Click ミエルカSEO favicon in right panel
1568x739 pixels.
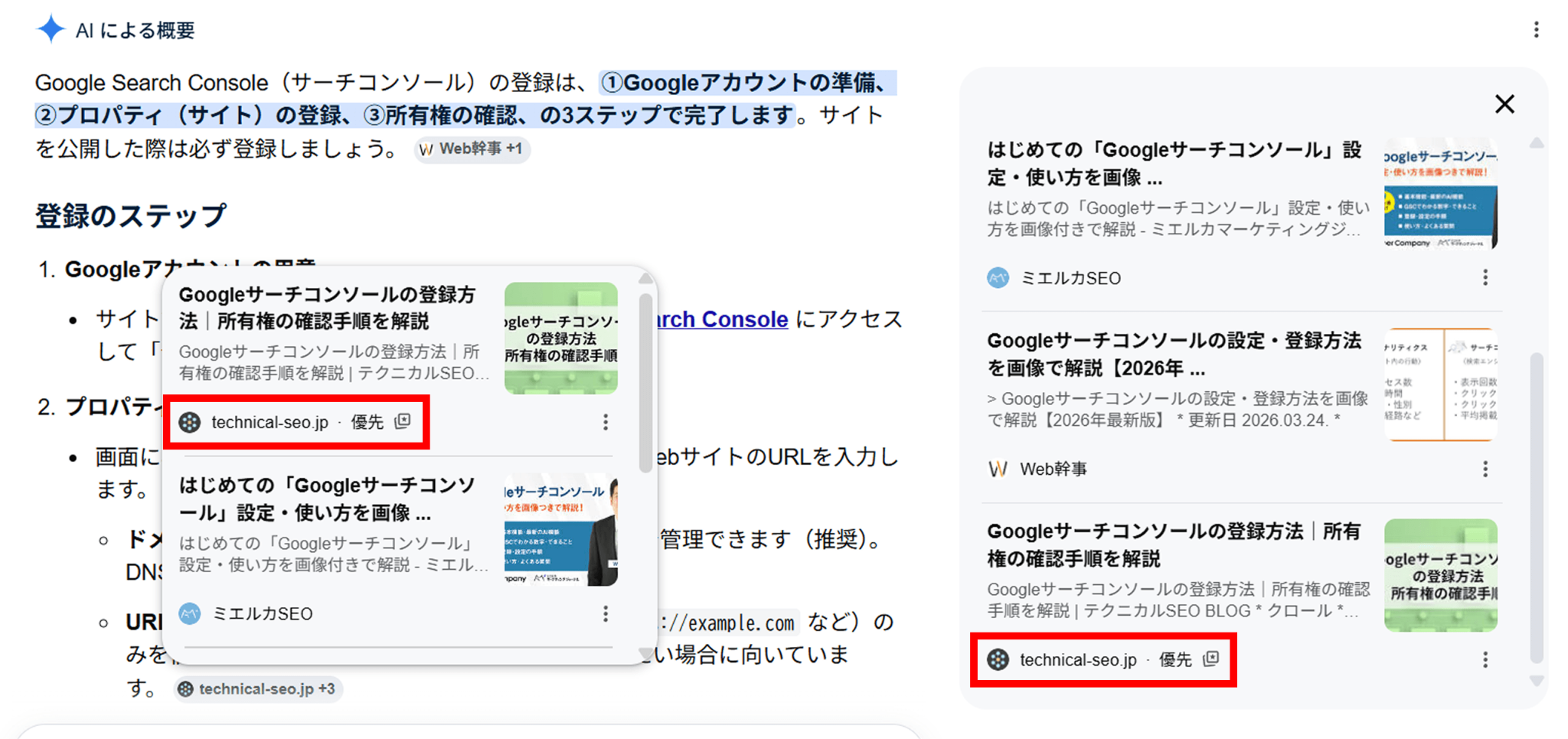[998, 278]
